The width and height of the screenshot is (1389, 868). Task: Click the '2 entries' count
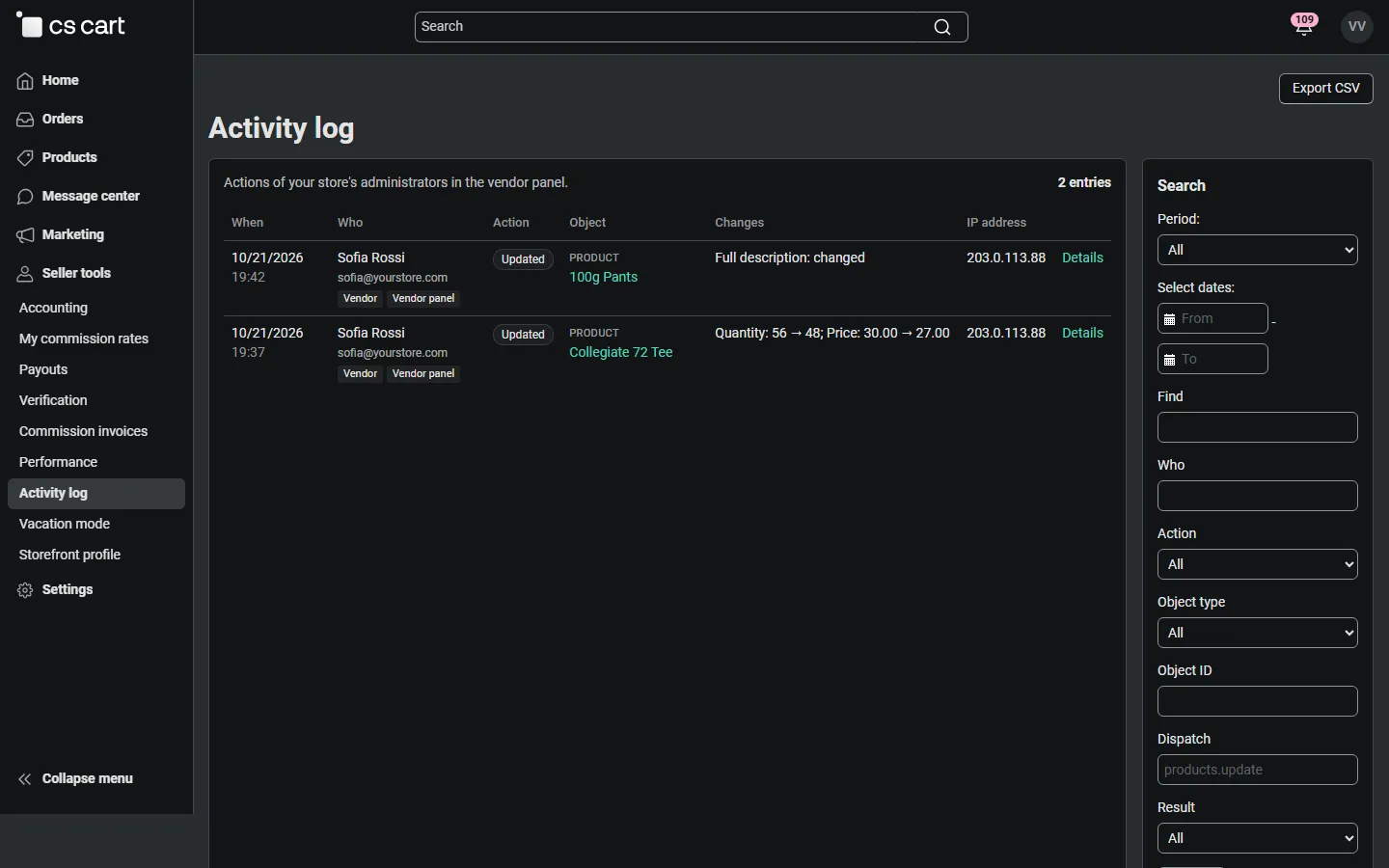[x=1084, y=182]
